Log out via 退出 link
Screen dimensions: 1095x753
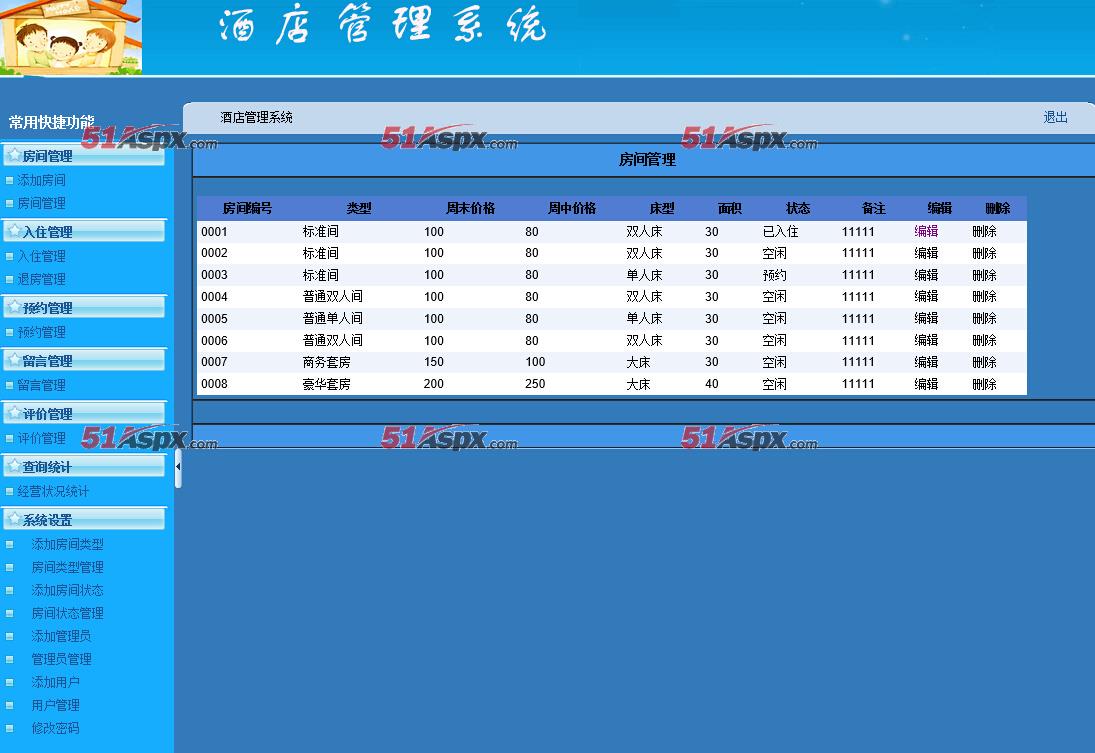1055,117
